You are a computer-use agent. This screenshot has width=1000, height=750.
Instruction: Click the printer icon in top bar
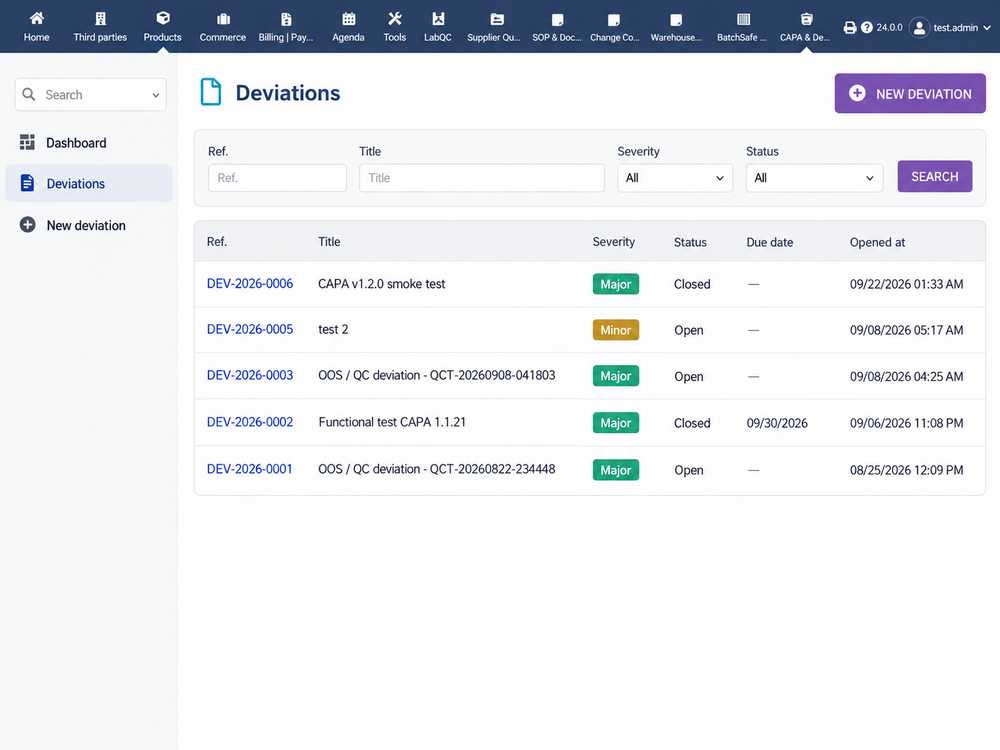tap(849, 27)
